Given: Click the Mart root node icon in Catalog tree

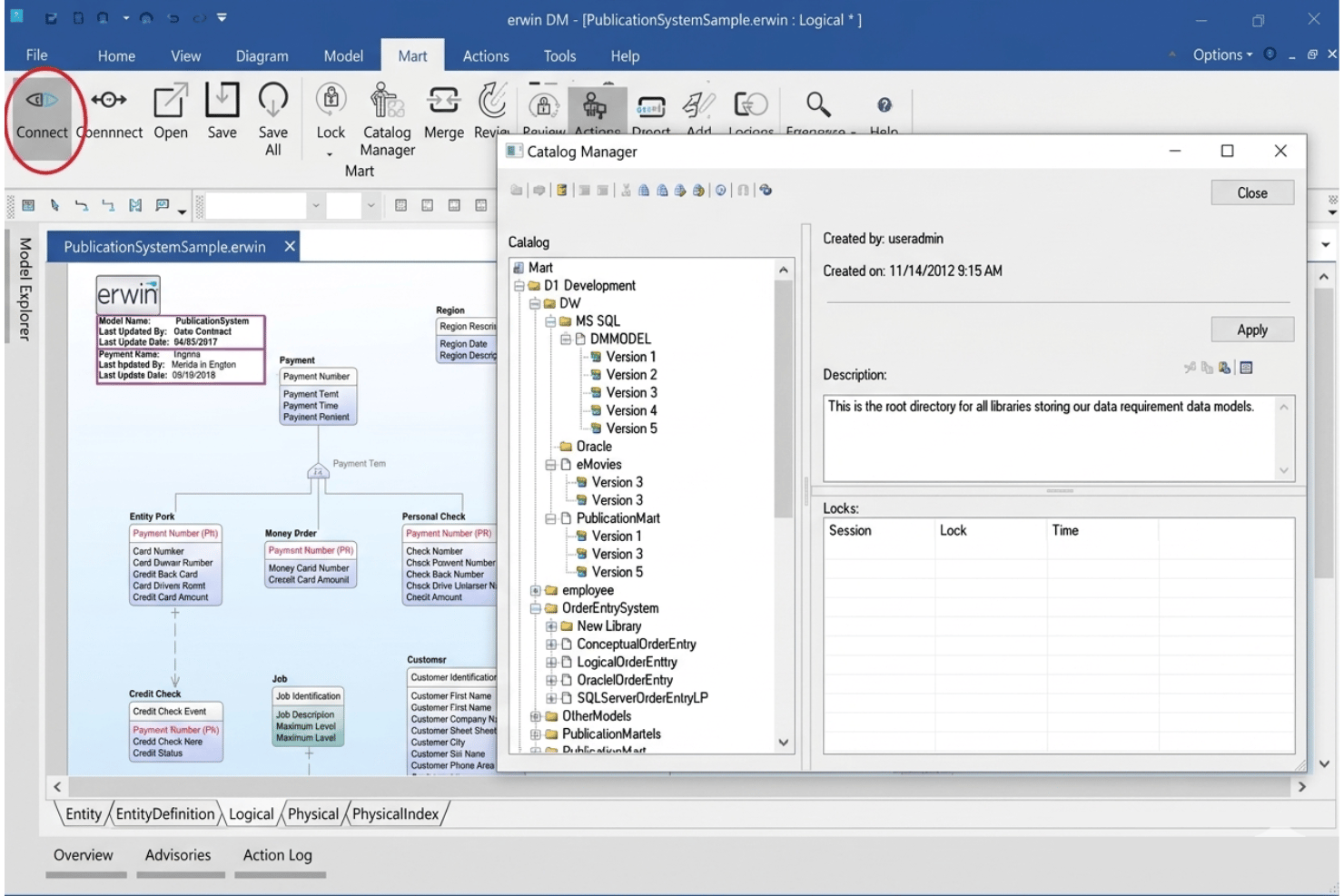Looking at the screenshot, I should [x=519, y=268].
